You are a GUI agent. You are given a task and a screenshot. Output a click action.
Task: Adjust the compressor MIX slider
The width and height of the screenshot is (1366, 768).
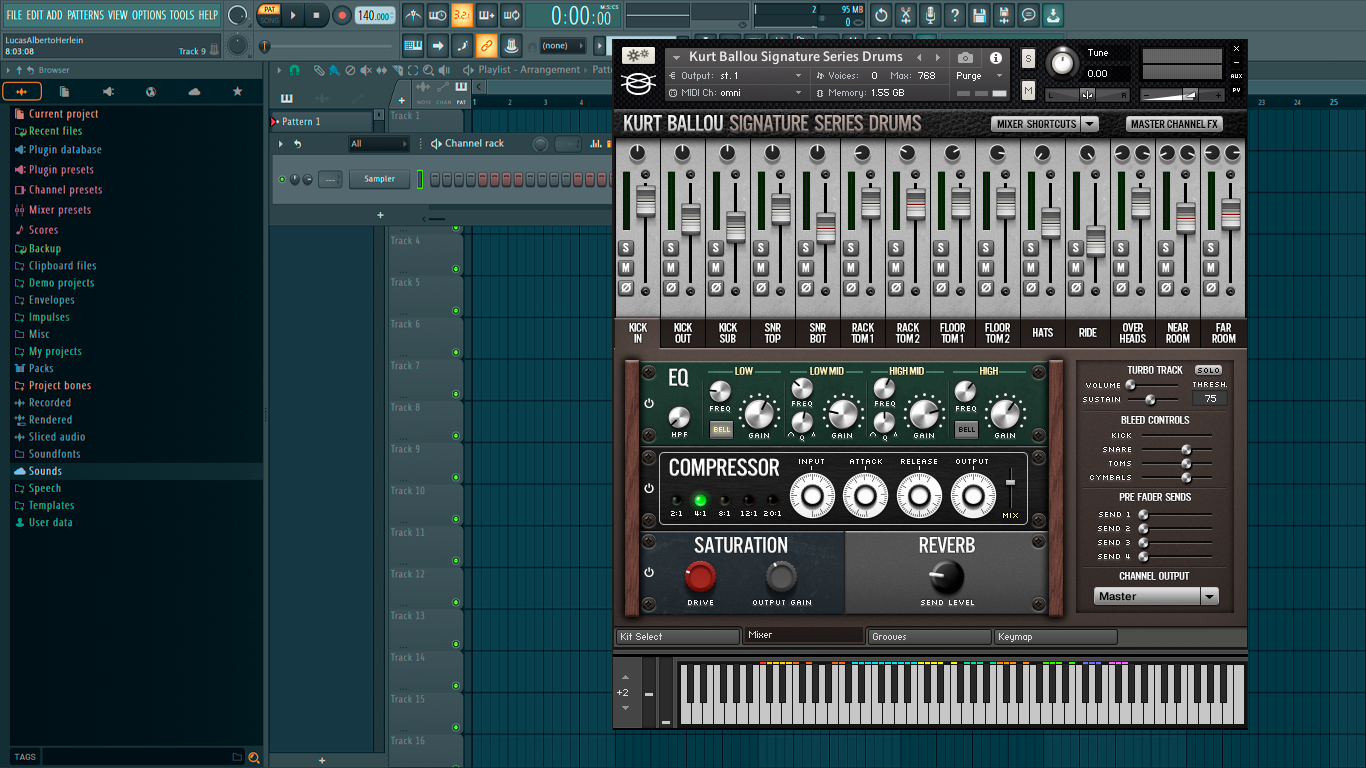(1011, 483)
